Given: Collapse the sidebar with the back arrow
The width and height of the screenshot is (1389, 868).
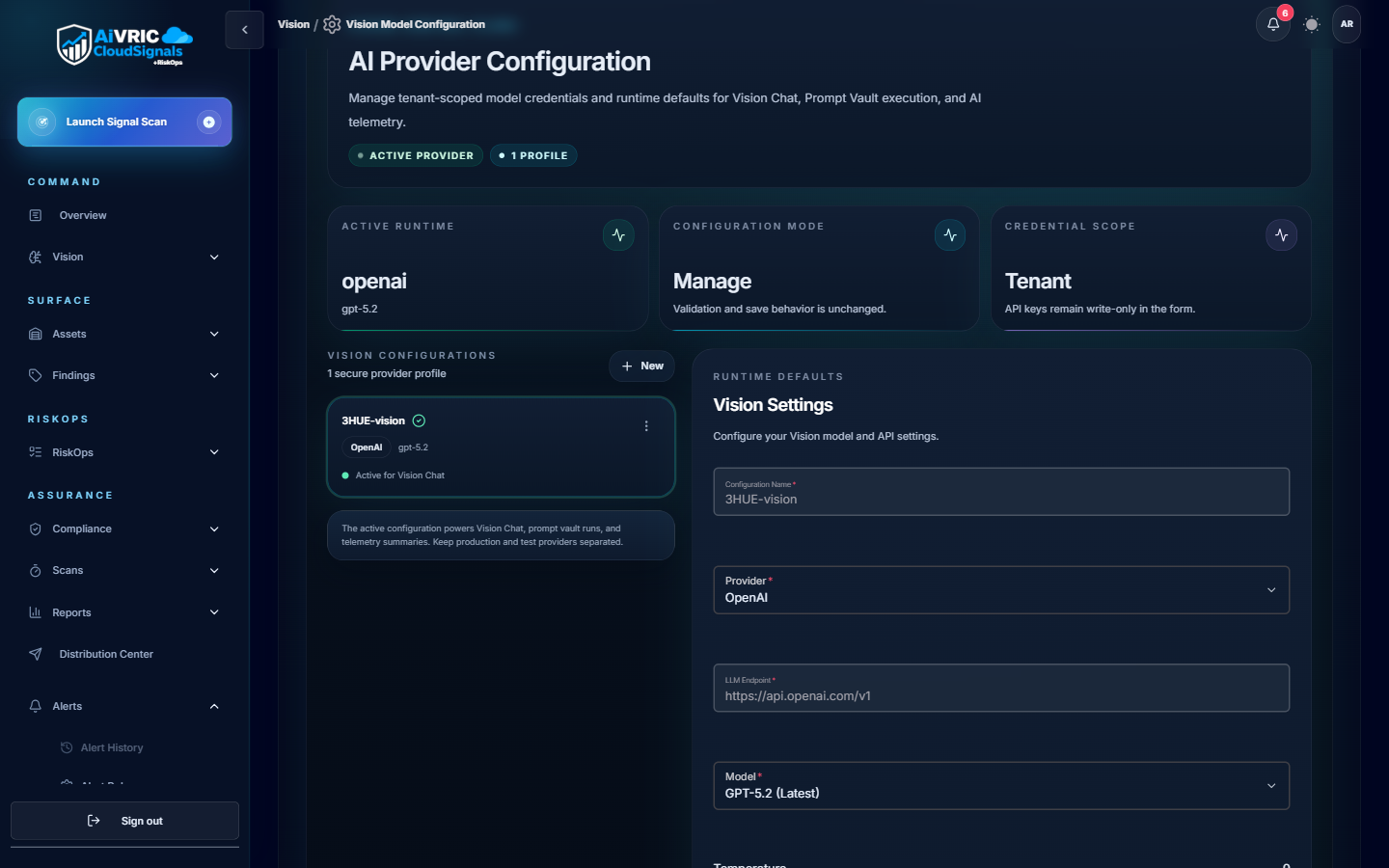Looking at the screenshot, I should (244, 30).
